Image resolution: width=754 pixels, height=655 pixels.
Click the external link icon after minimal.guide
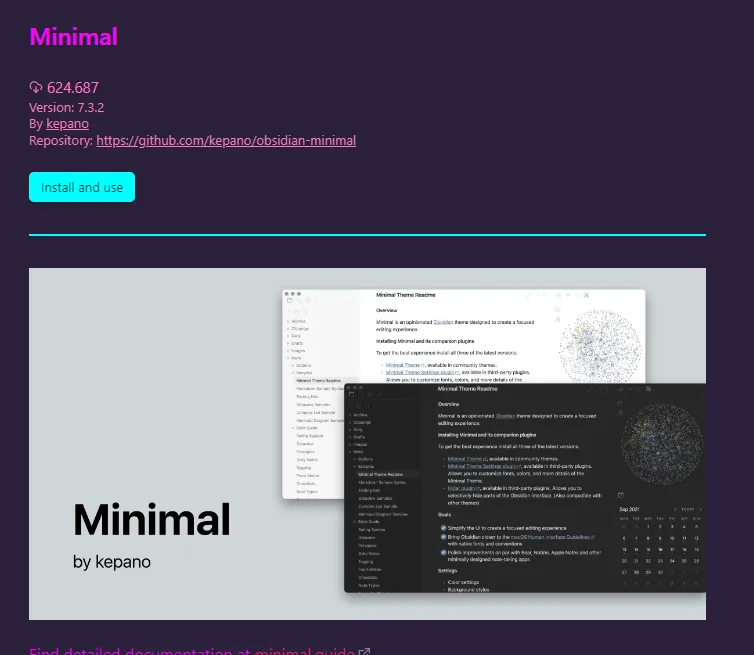[364, 651]
